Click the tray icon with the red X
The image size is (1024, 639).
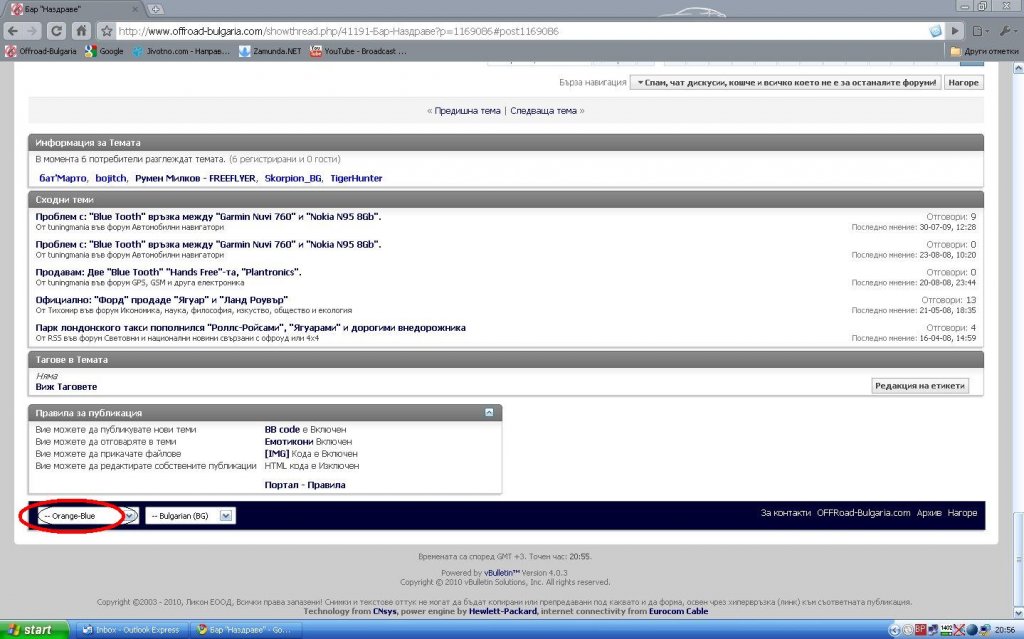coord(959,630)
